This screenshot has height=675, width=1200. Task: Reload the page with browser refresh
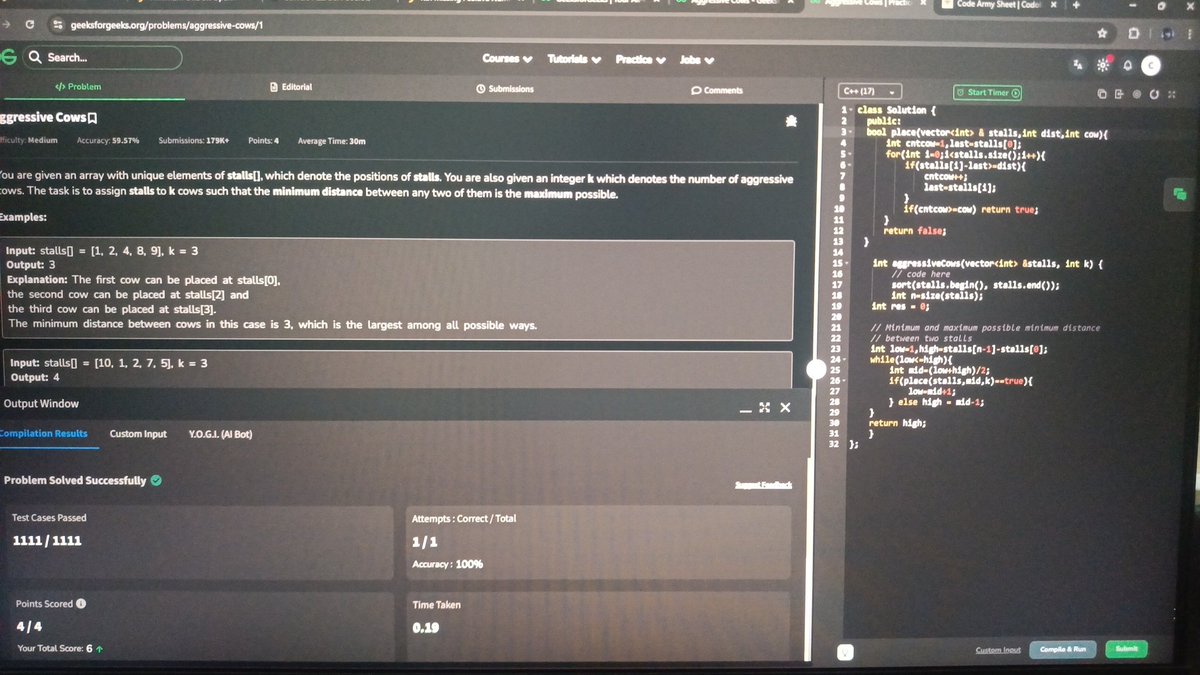tap(29, 24)
